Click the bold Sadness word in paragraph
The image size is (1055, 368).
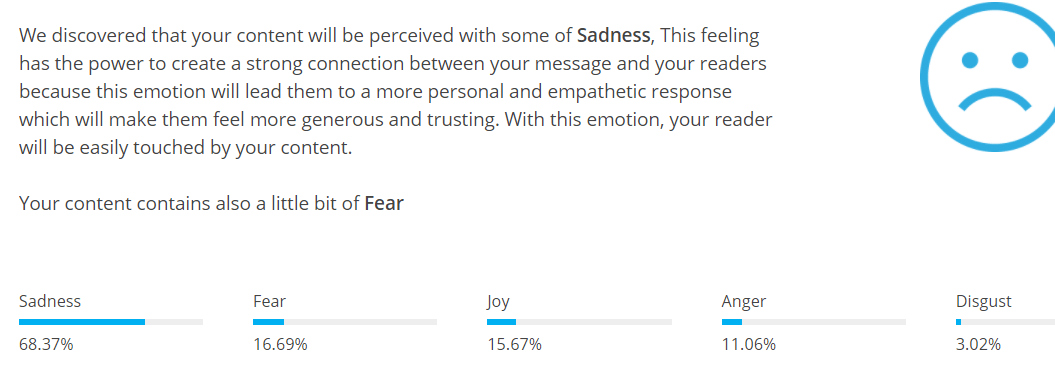[x=614, y=36]
